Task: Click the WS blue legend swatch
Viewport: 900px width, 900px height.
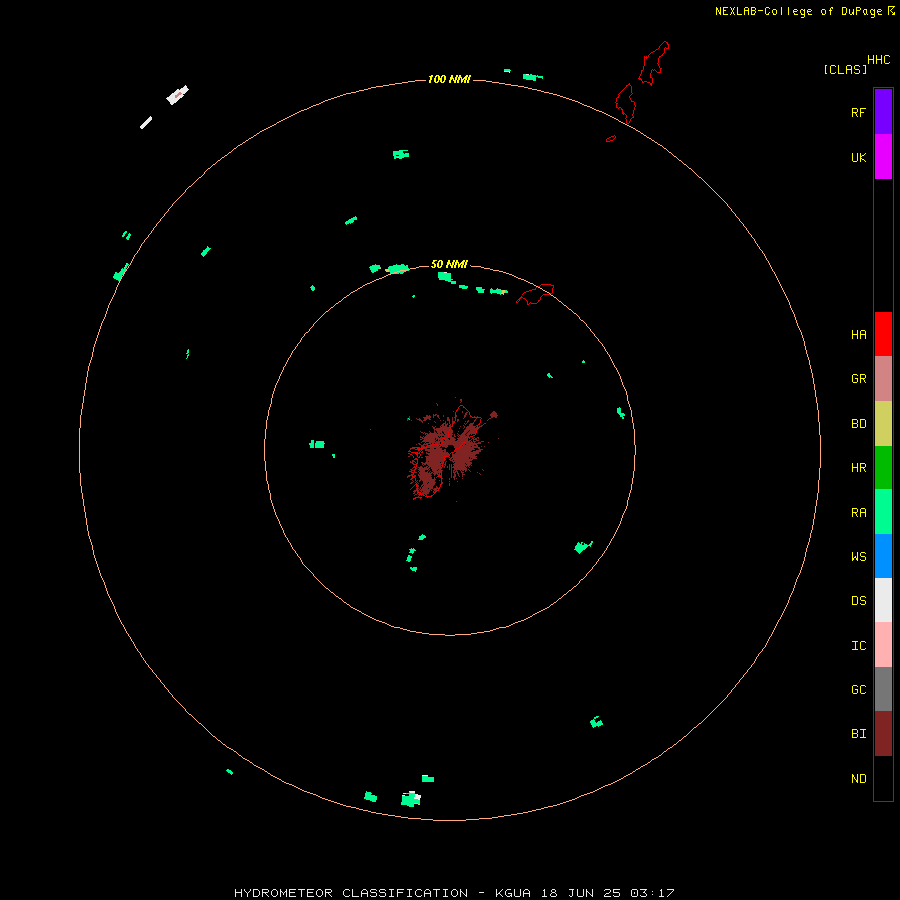Action: (883, 556)
